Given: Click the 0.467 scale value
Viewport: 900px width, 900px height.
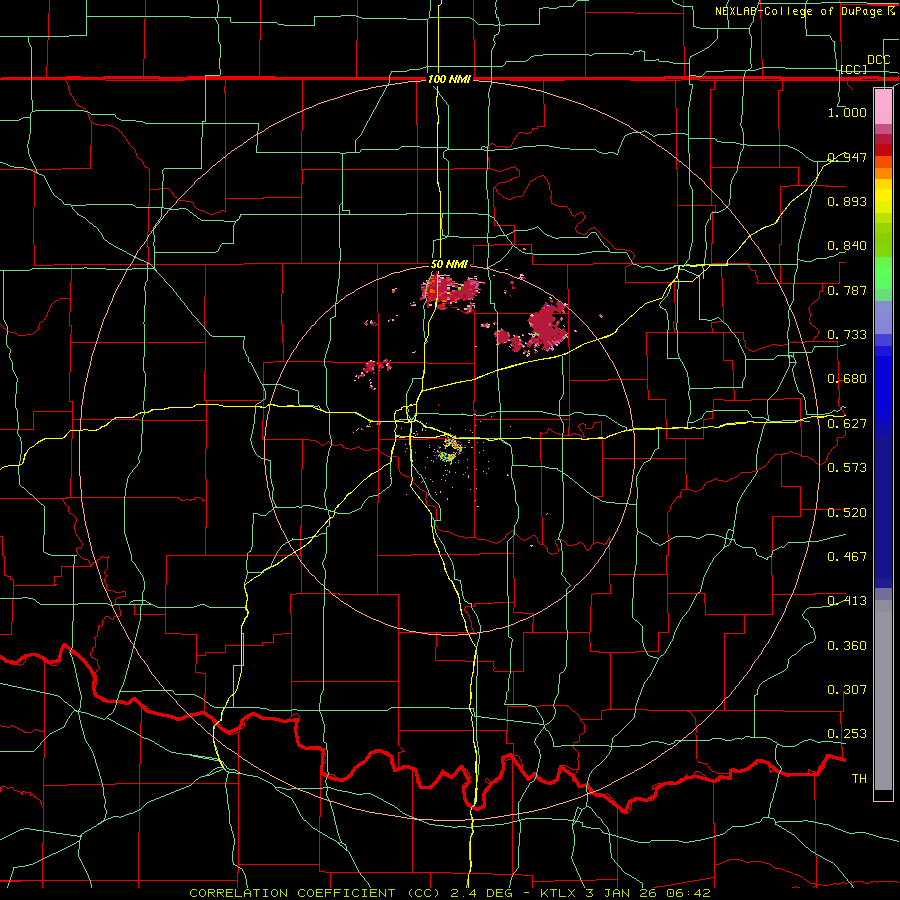Looking at the screenshot, I should pyautogui.click(x=847, y=557).
